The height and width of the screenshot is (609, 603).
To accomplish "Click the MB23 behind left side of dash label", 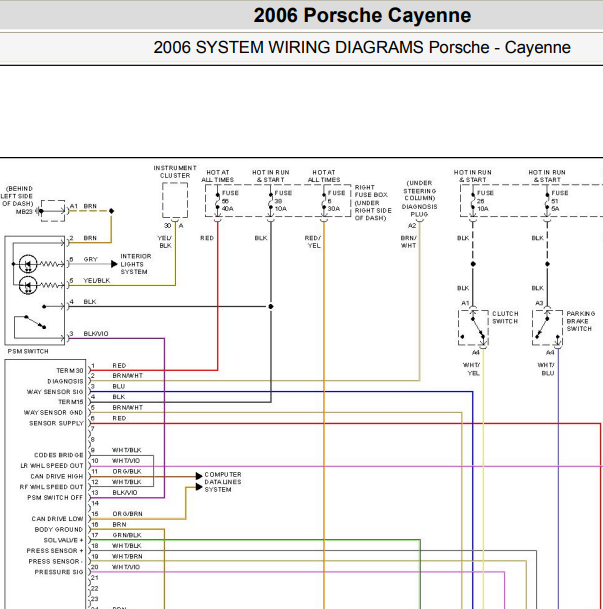I will (17, 200).
